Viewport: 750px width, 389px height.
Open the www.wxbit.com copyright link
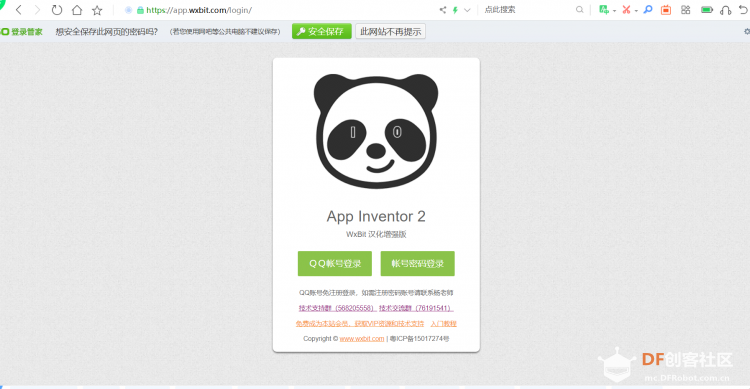[362, 339]
